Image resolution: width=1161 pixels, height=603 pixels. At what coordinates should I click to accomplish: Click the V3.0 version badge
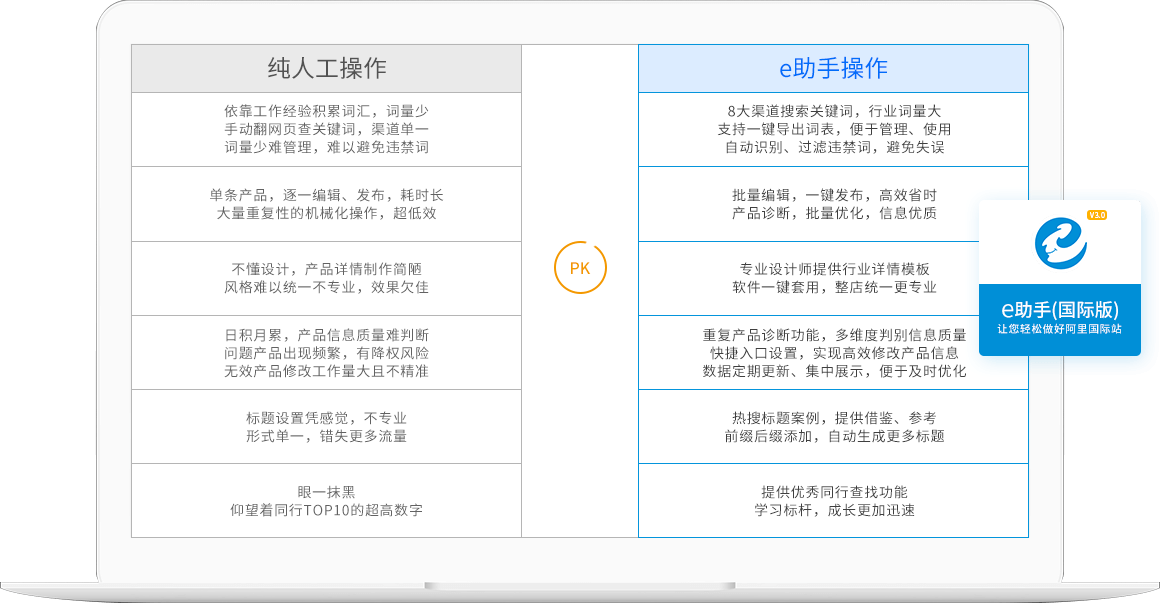(1097, 215)
